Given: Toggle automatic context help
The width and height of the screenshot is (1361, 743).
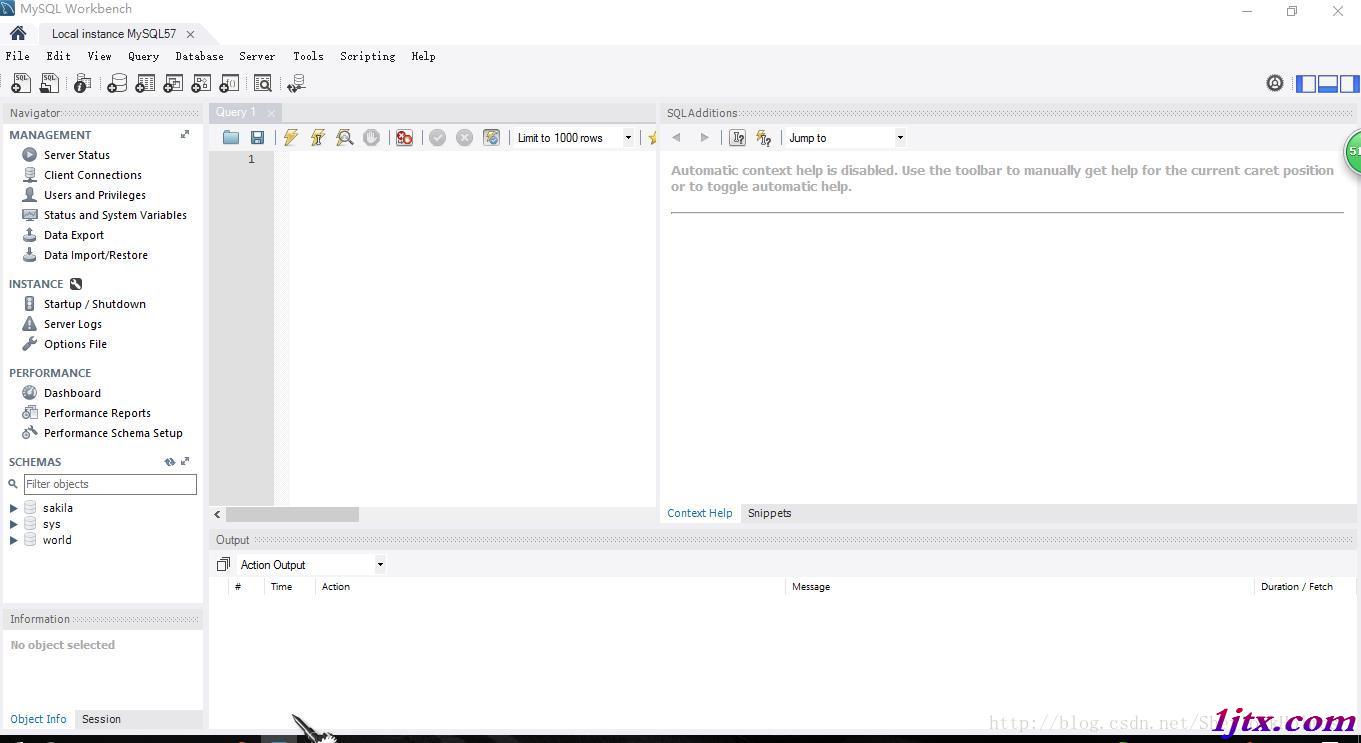Looking at the screenshot, I should [764, 138].
